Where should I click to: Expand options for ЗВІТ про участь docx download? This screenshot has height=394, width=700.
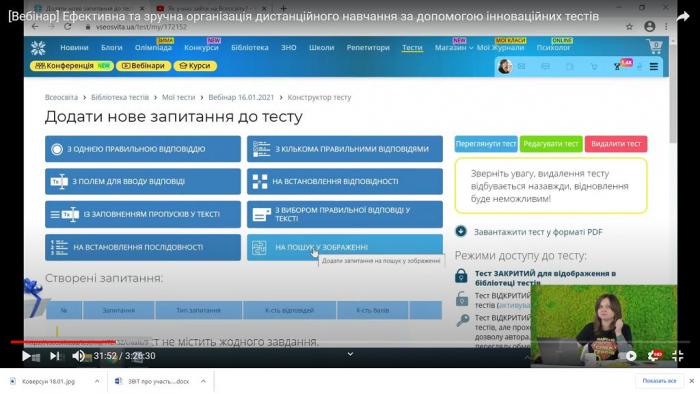click(x=203, y=381)
